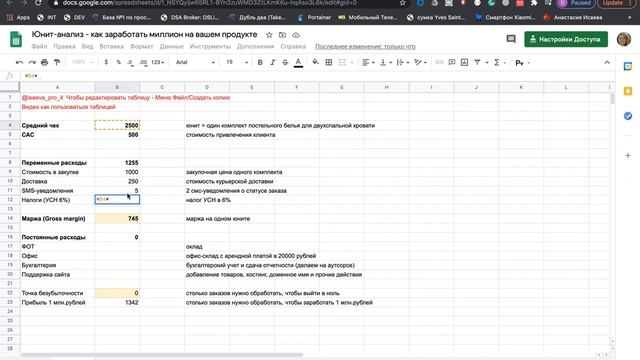Open the zoom level dropdown
Viewport: 640px width, 360px height.
83,62
